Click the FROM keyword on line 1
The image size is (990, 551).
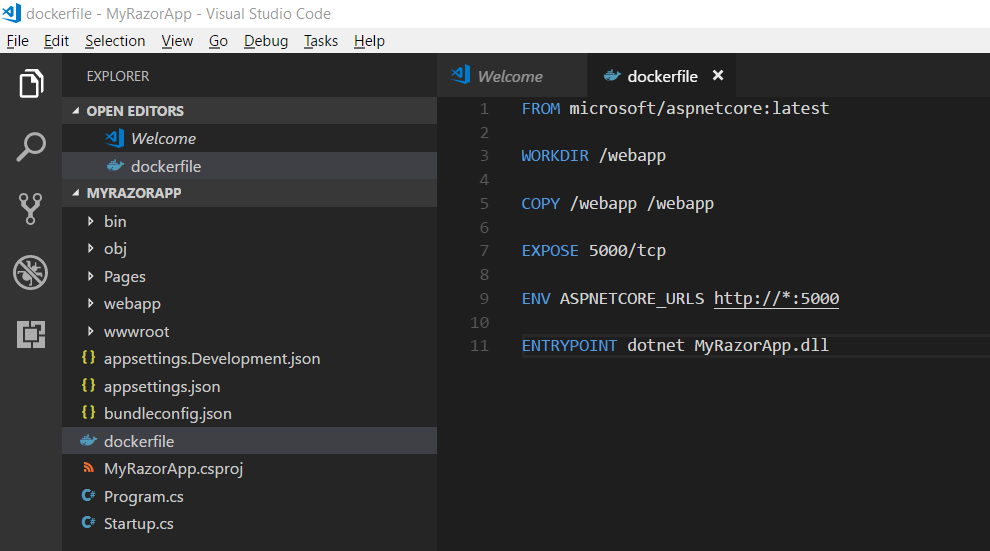point(540,109)
